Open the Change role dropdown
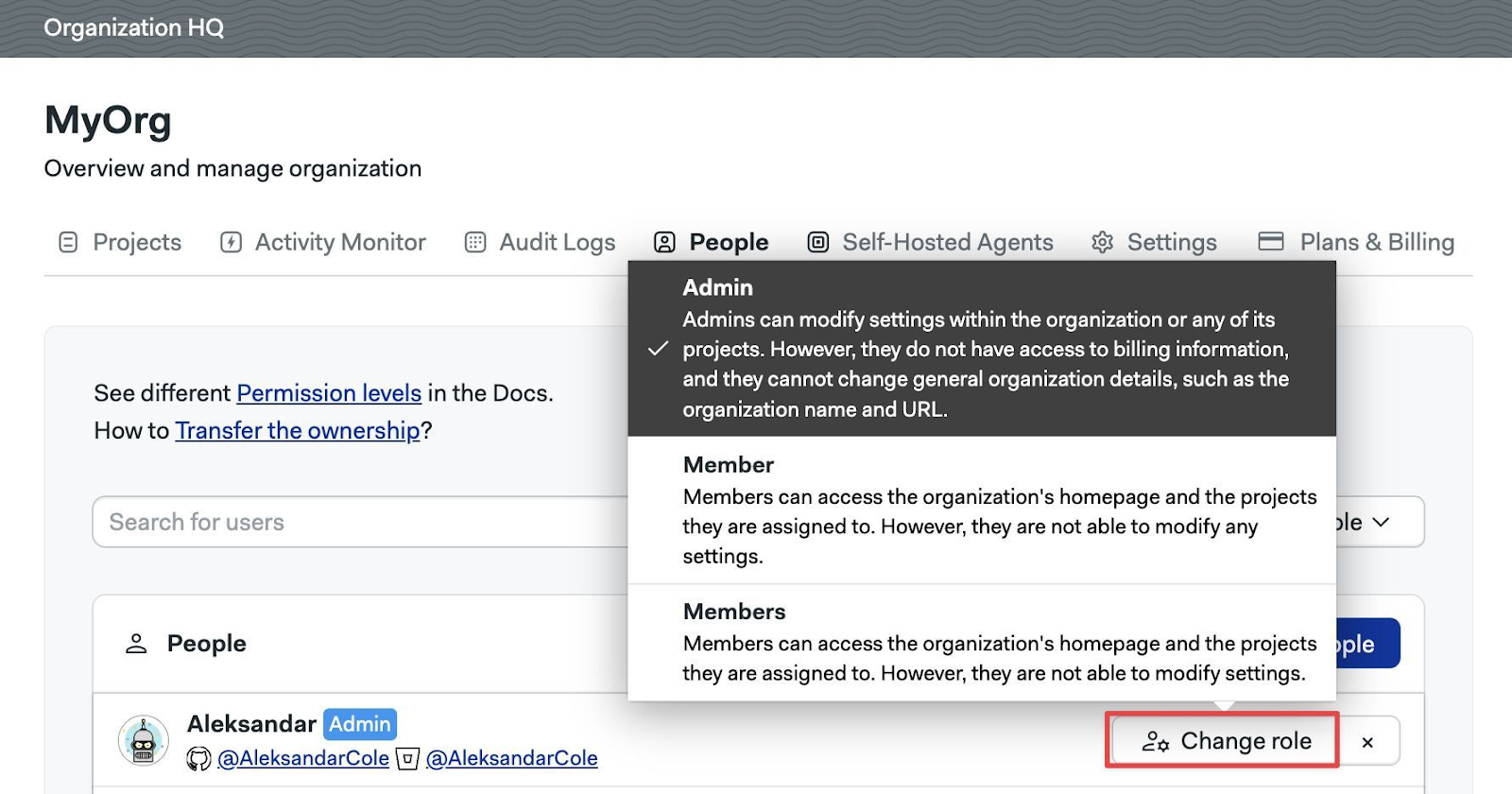 (1225, 741)
